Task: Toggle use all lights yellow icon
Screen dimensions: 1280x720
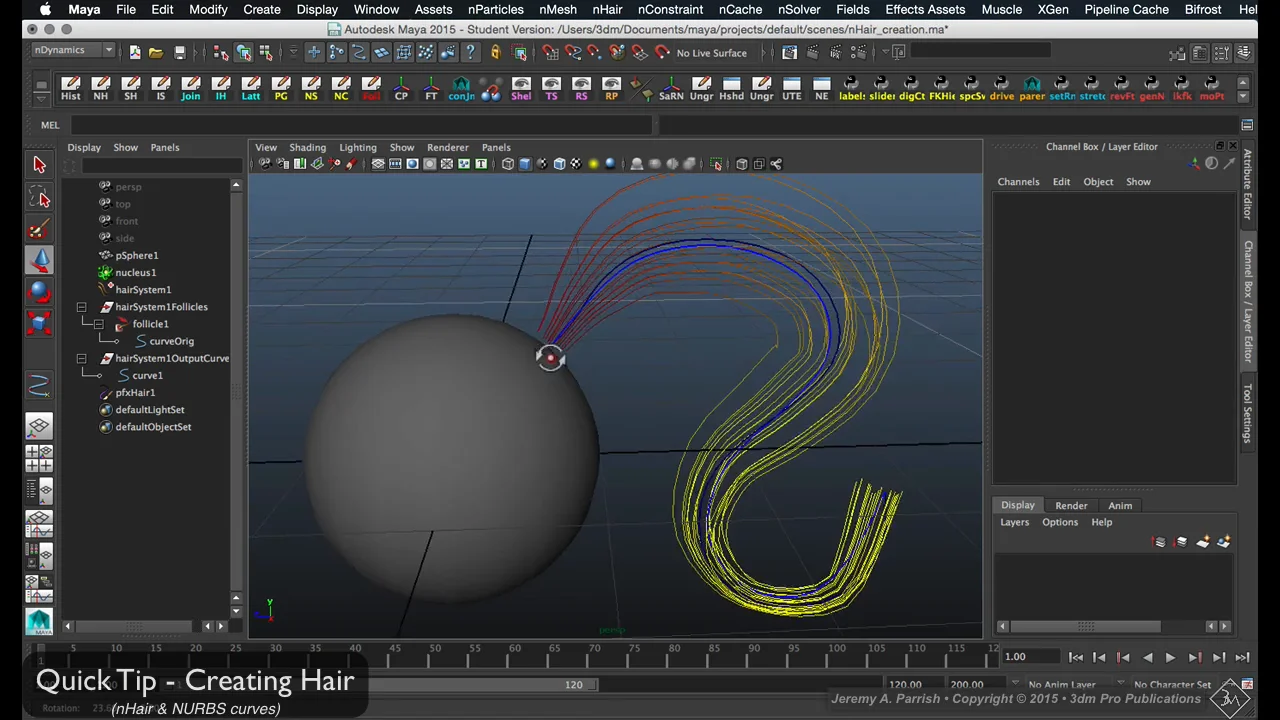Action: [593, 164]
